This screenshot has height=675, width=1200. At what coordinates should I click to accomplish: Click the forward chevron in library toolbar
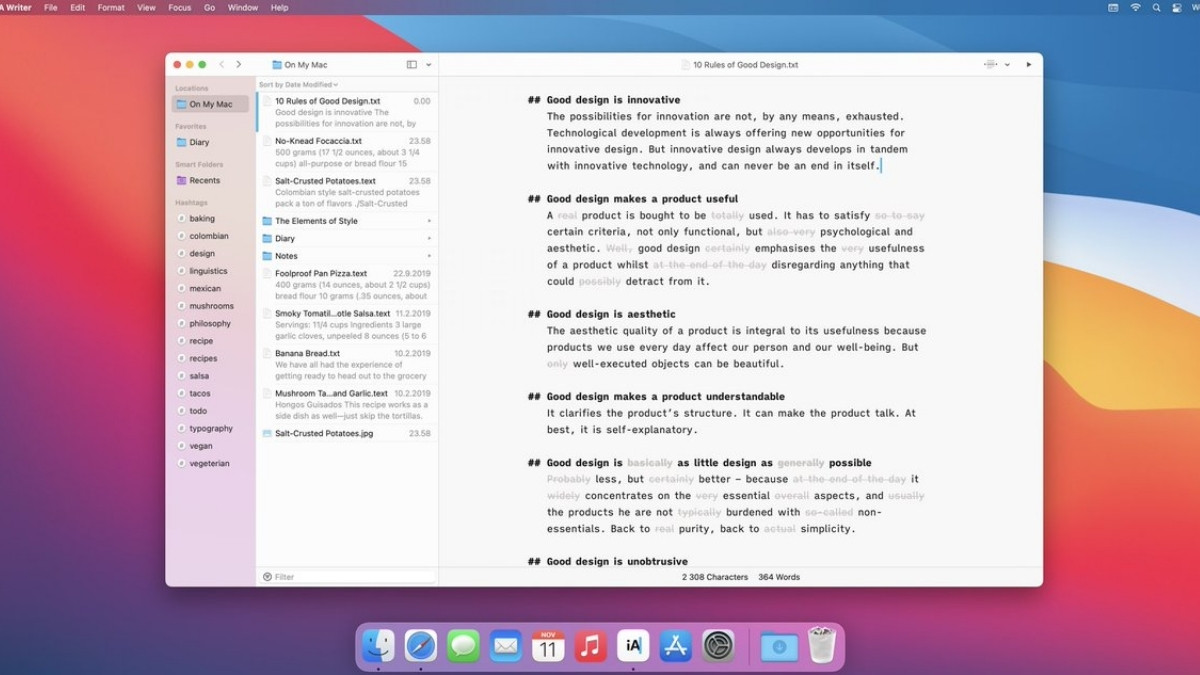coord(239,64)
